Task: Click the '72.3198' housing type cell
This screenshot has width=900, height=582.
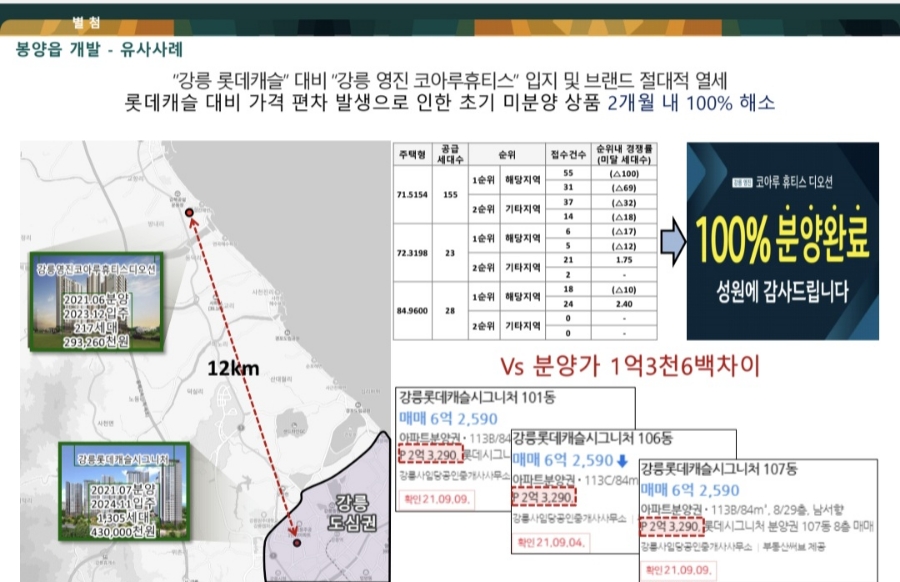Action: coord(412,253)
